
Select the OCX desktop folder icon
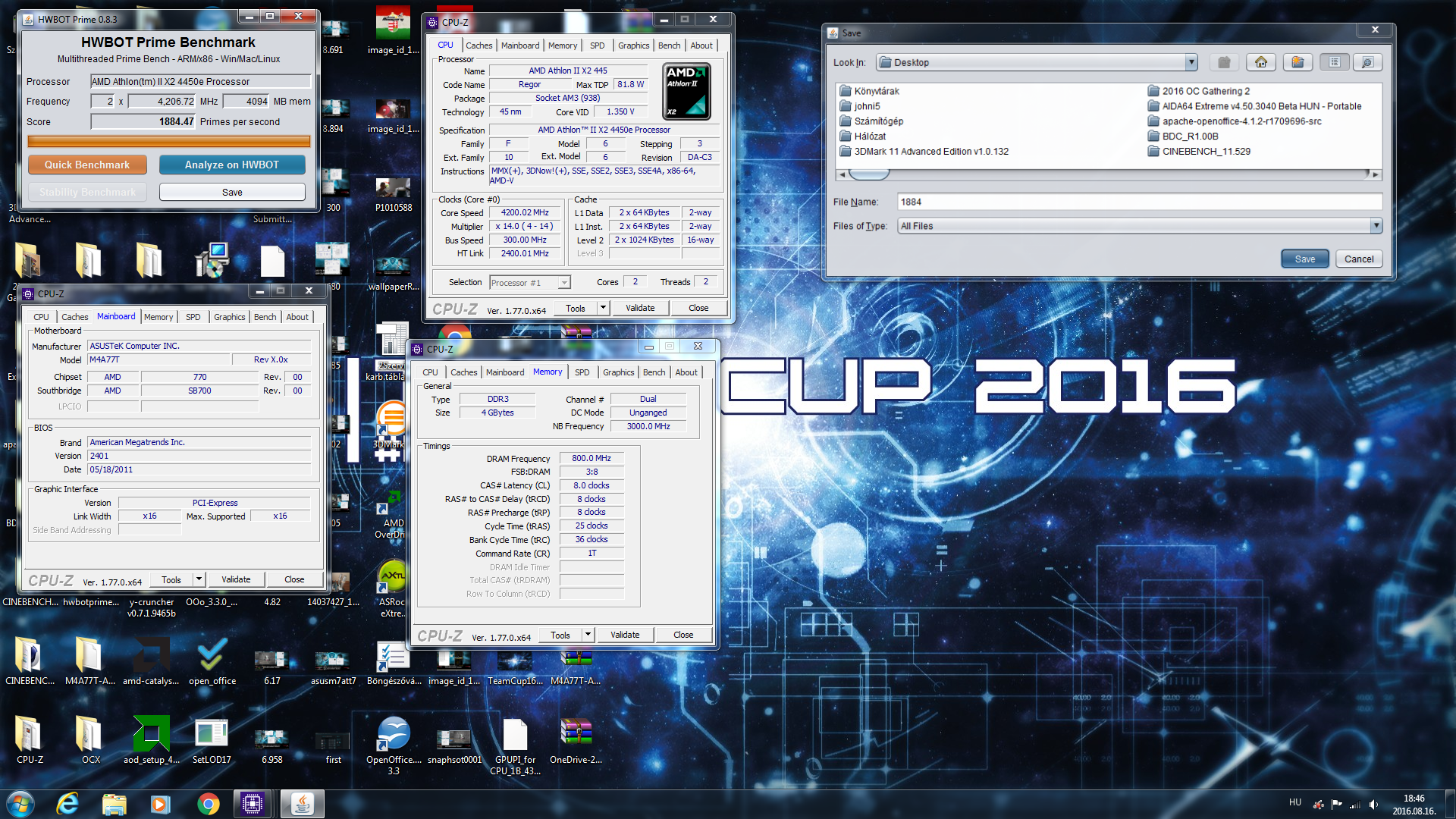[90, 739]
